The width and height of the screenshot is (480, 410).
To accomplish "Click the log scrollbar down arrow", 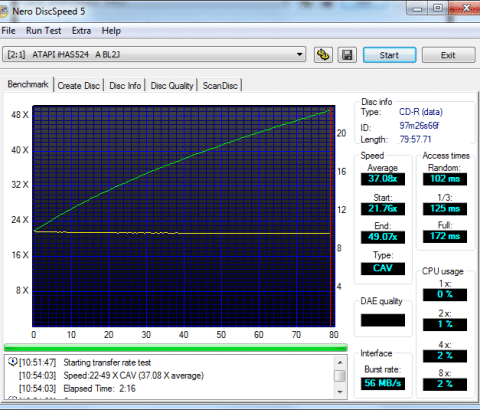I will (x=340, y=392).
